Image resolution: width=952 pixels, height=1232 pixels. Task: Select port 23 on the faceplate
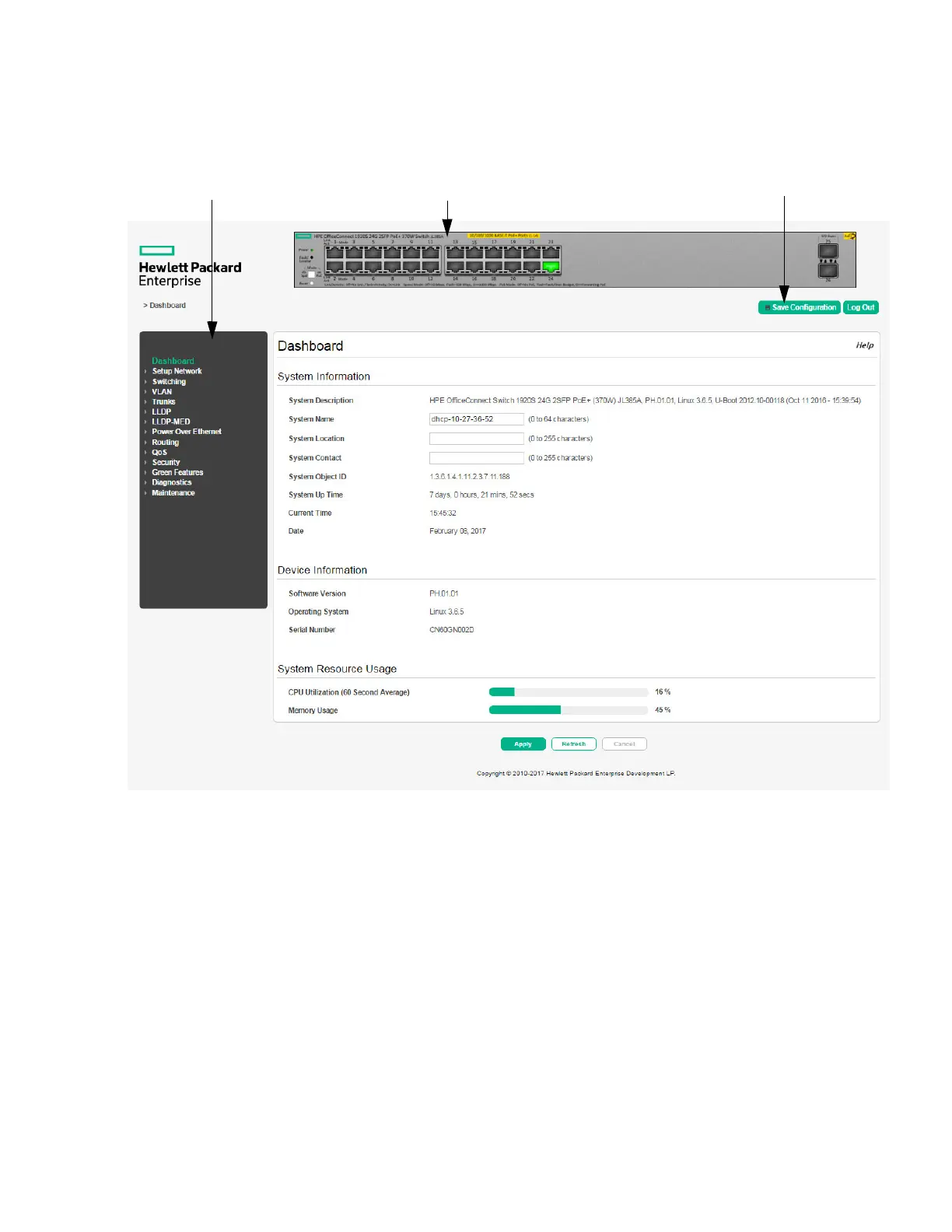pyautogui.click(x=551, y=254)
